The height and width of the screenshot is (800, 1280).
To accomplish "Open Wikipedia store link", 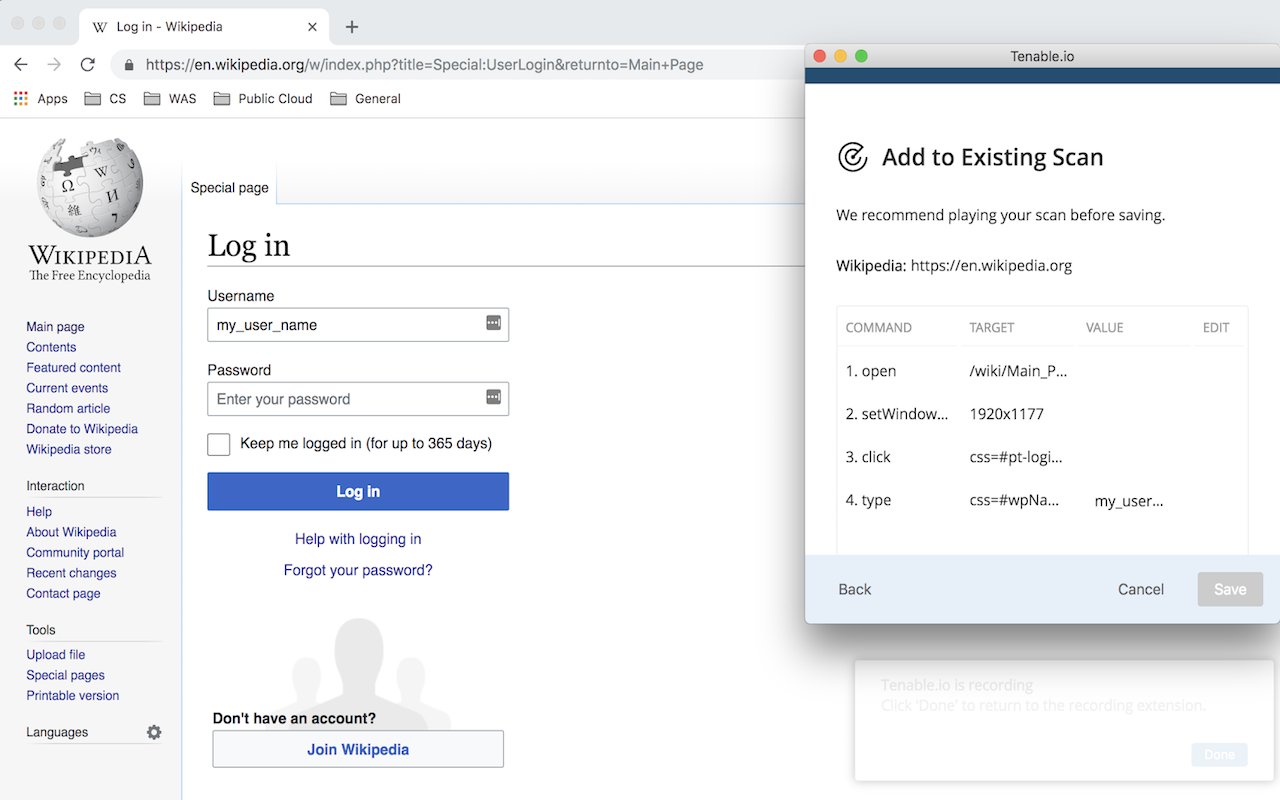I will [x=69, y=449].
